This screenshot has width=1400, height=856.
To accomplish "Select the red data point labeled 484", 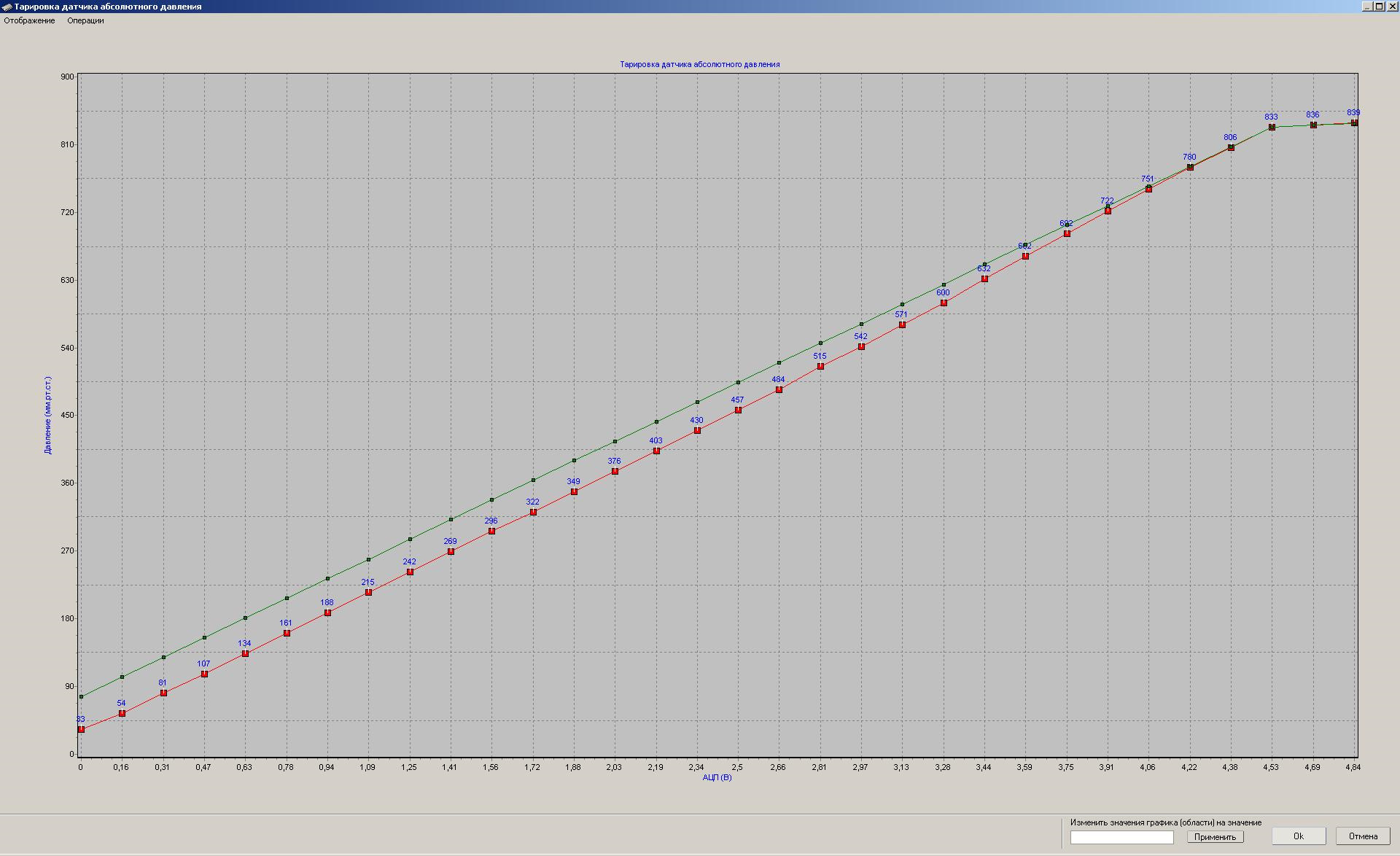I will (779, 389).
